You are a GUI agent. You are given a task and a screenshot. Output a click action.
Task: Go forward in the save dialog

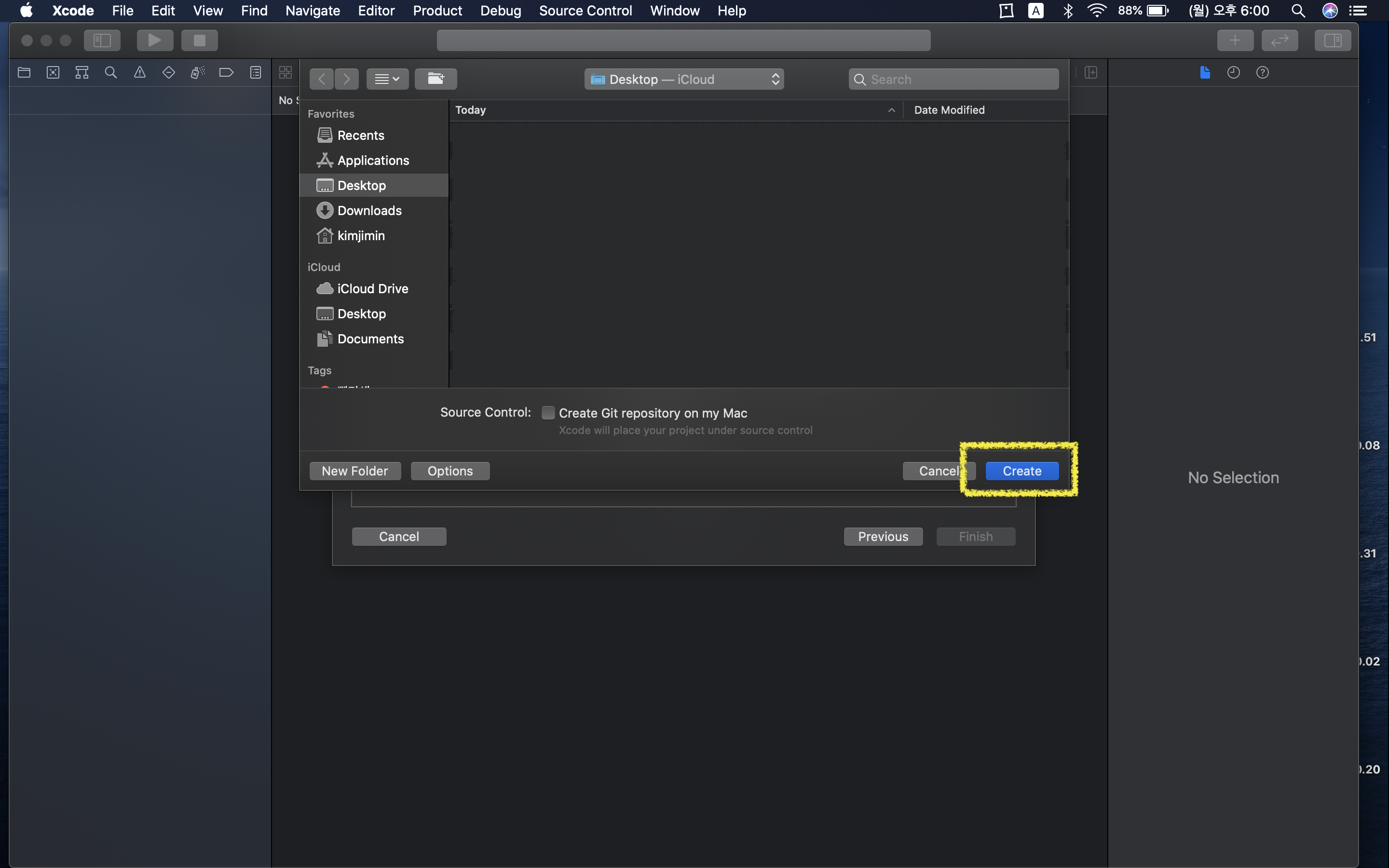[347, 79]
